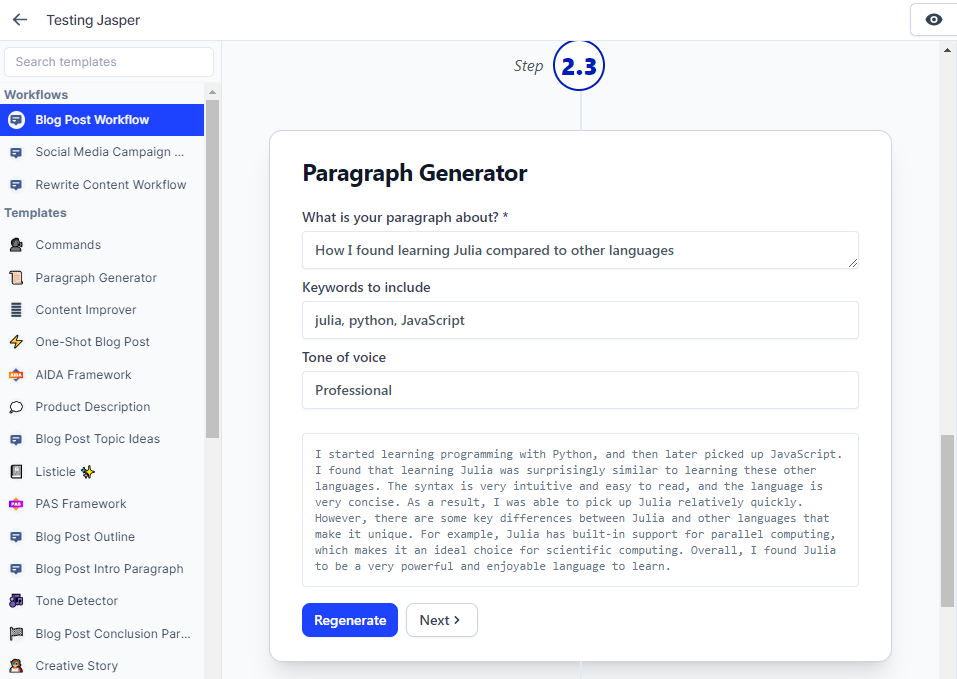Click the Blog Post Workflow icon
The width and height of the screenshot is (957, 679).
tap(16, 120)
